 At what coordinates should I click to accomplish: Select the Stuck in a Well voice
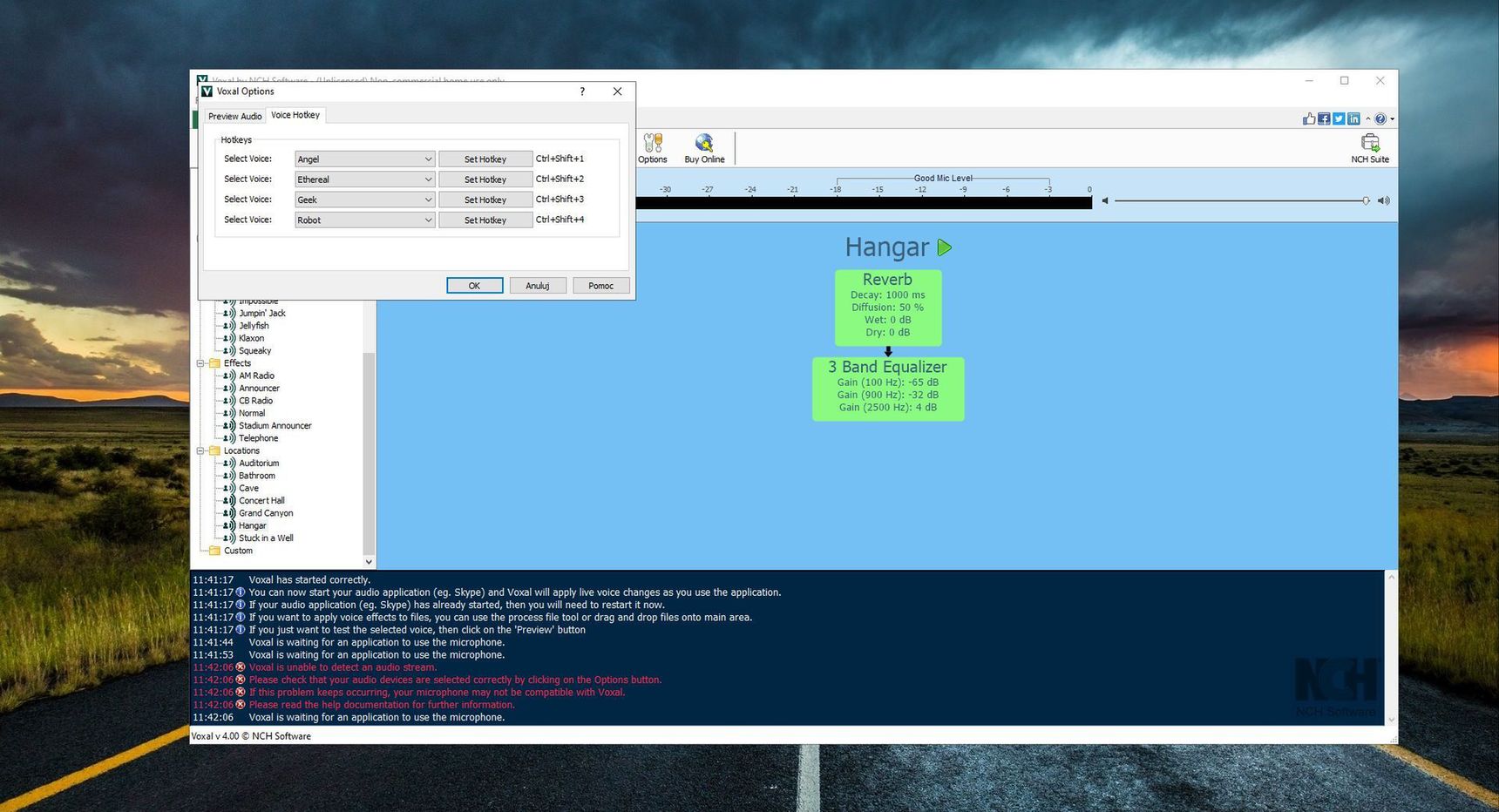point(266,538)
